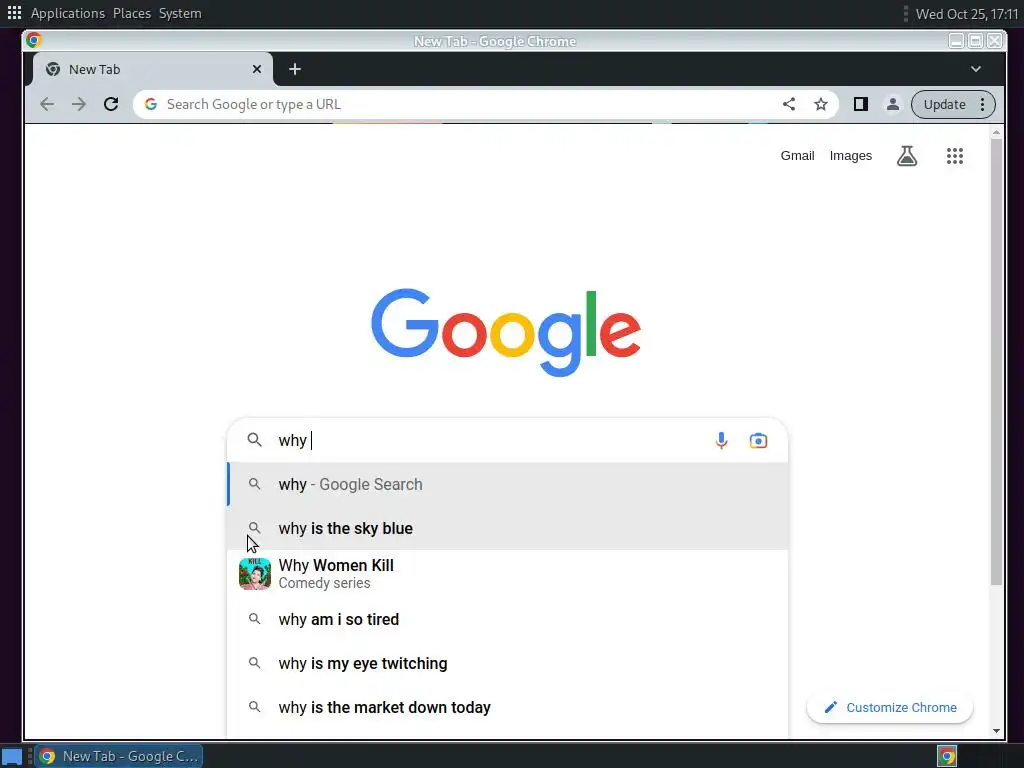Click the show desktop icon in taskbar
1024x768 pixels.
click(x=12, y=756)
